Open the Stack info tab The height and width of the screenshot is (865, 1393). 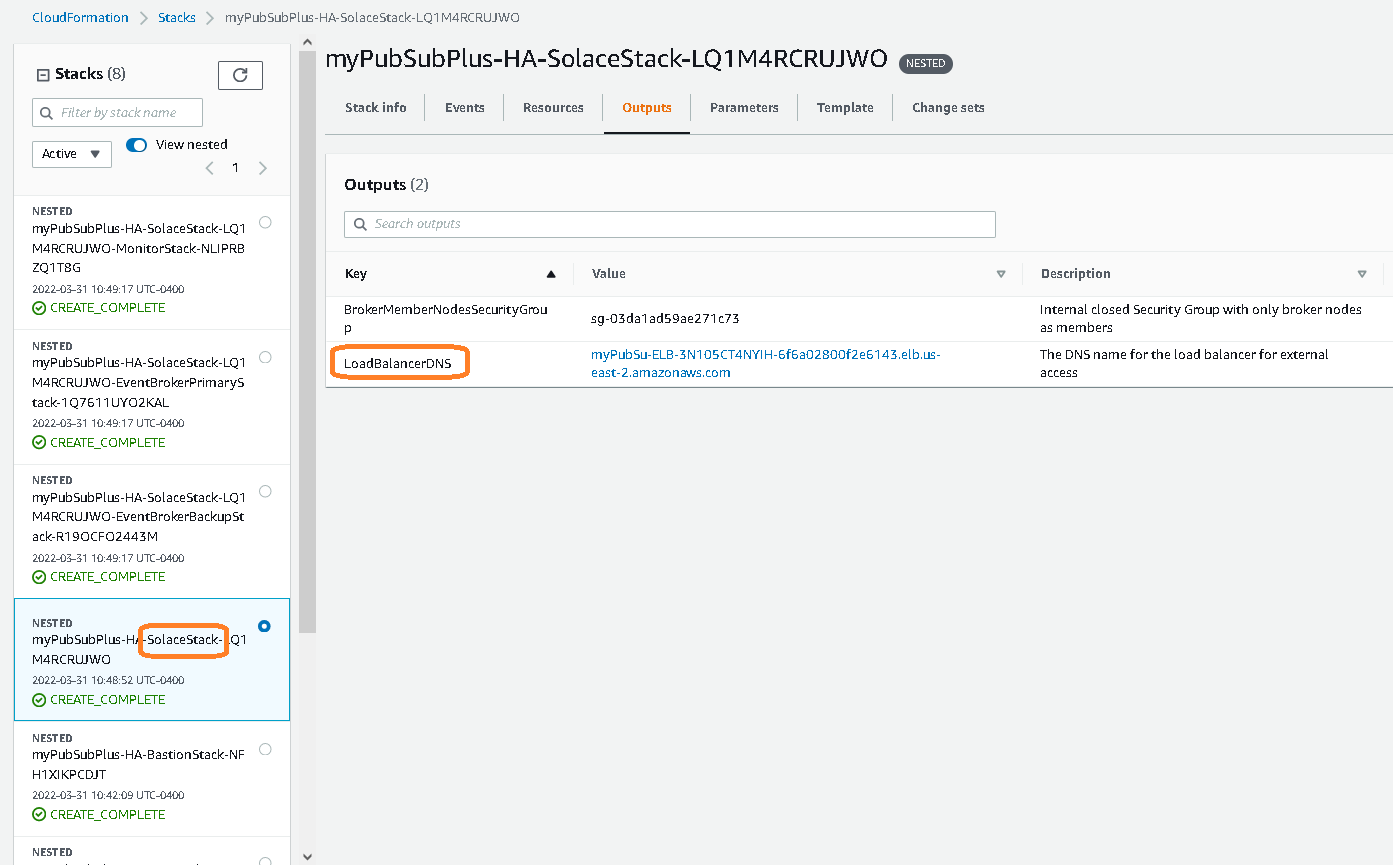pyautogui.click(x=376, y=108)
